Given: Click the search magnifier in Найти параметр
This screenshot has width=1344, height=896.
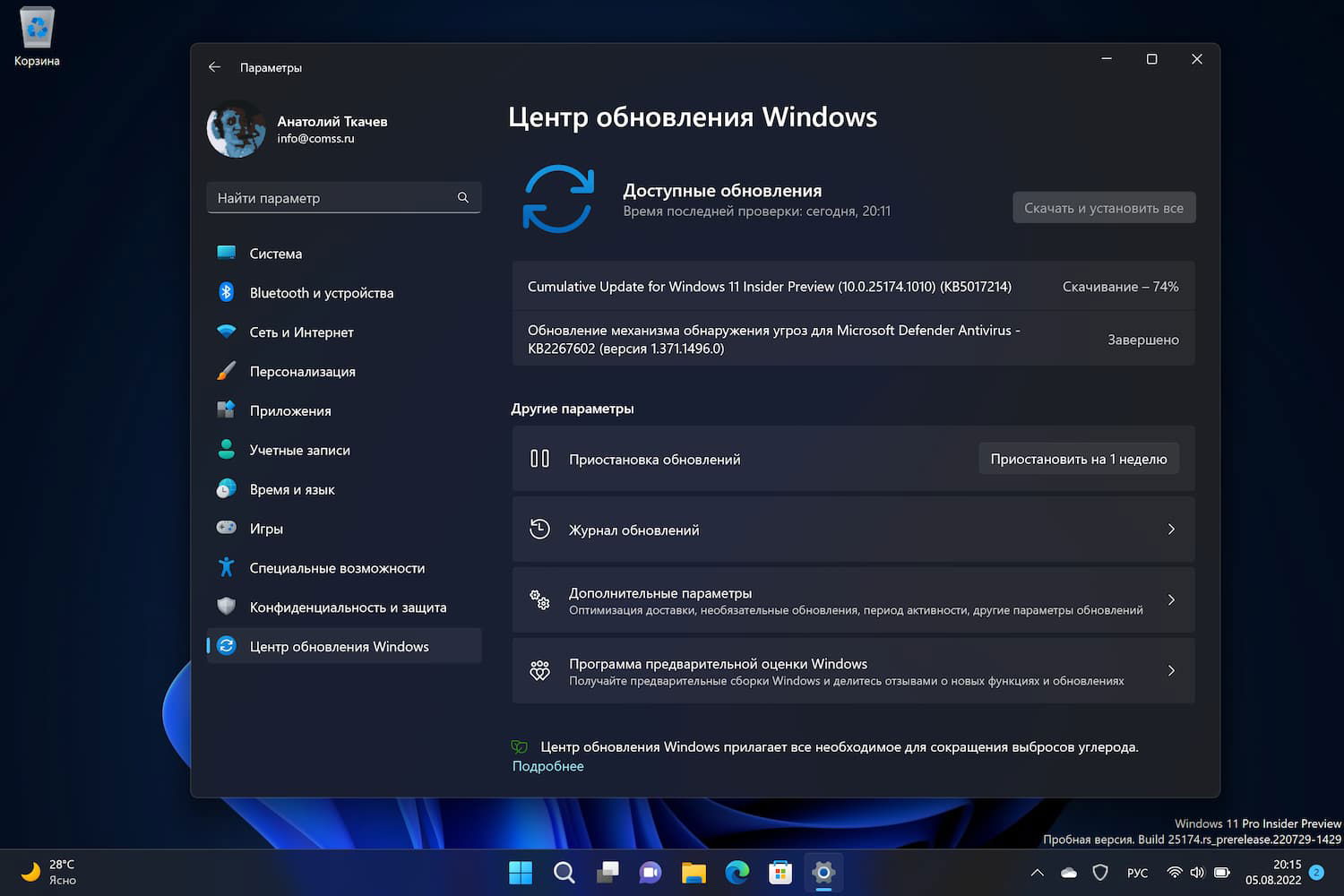Looking at the screenshot, I should (x=463, y=197).
